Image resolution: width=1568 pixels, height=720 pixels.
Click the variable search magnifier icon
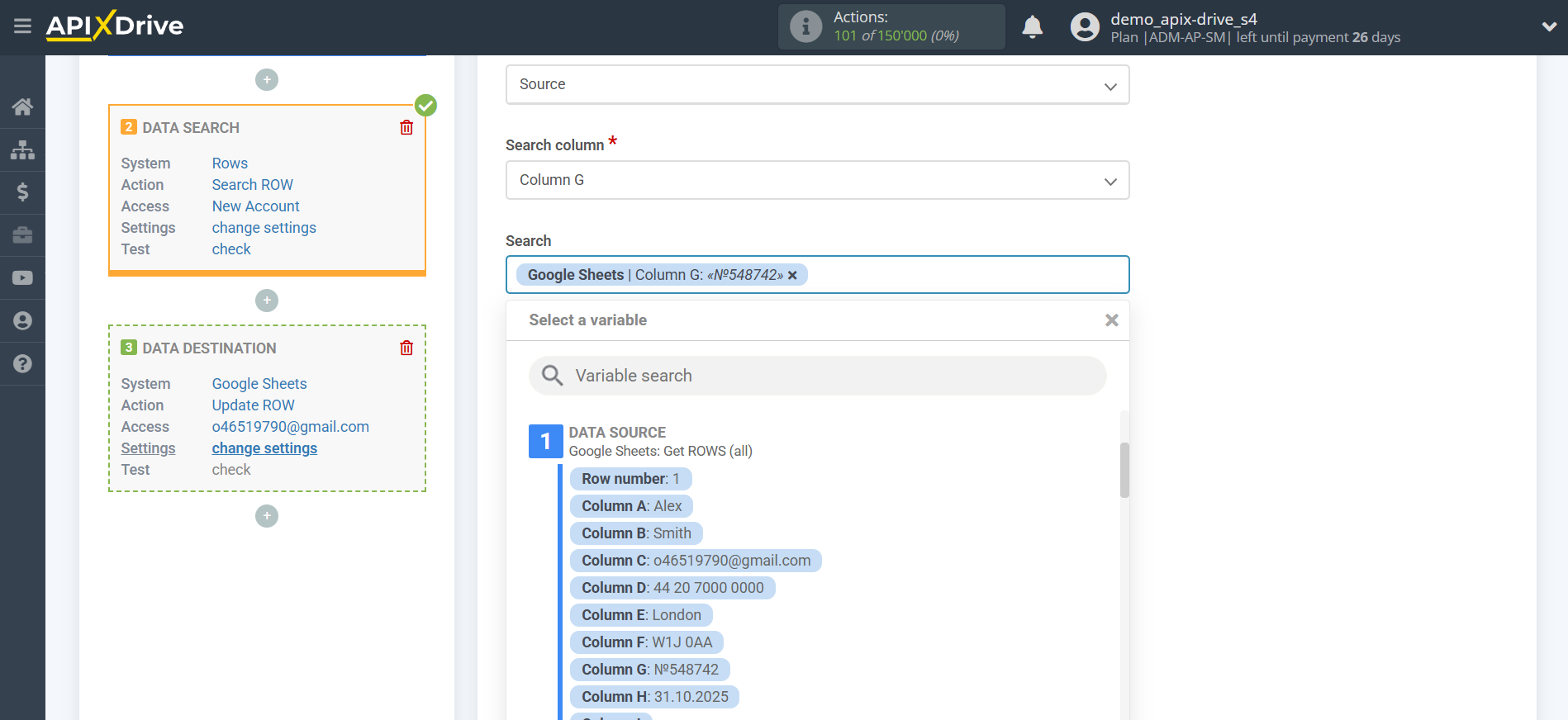tap(552, 376)
